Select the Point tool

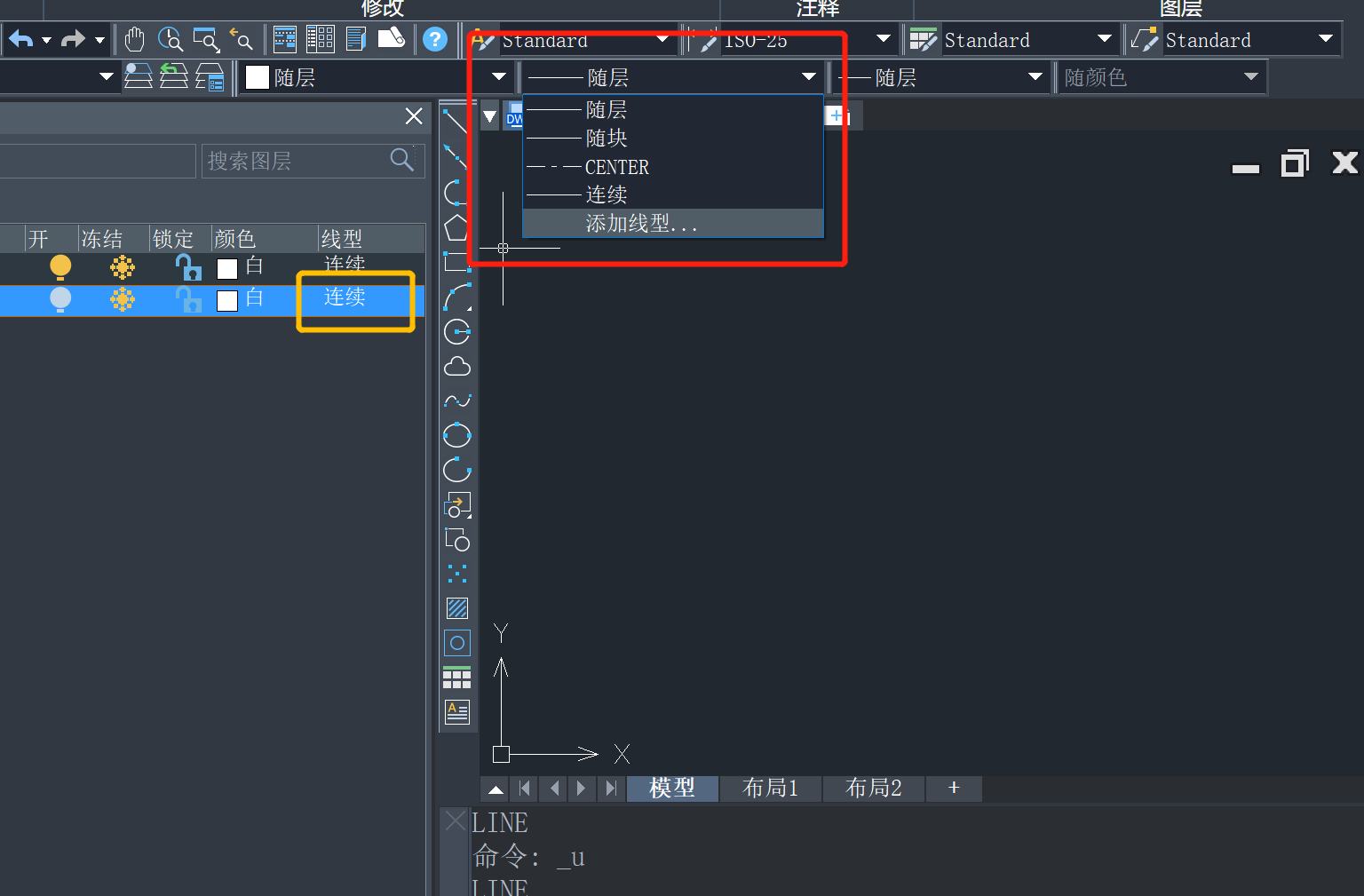[x=457, y=574]
